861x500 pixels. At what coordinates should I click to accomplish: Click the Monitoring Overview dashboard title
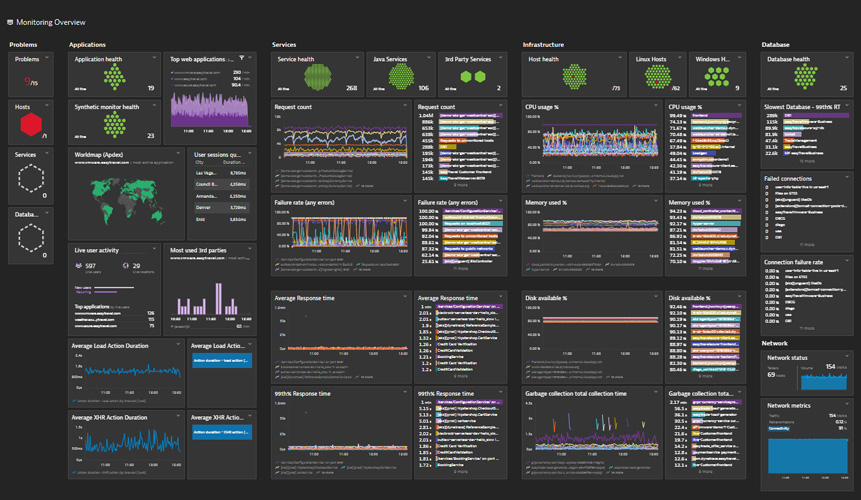[56, 22]
